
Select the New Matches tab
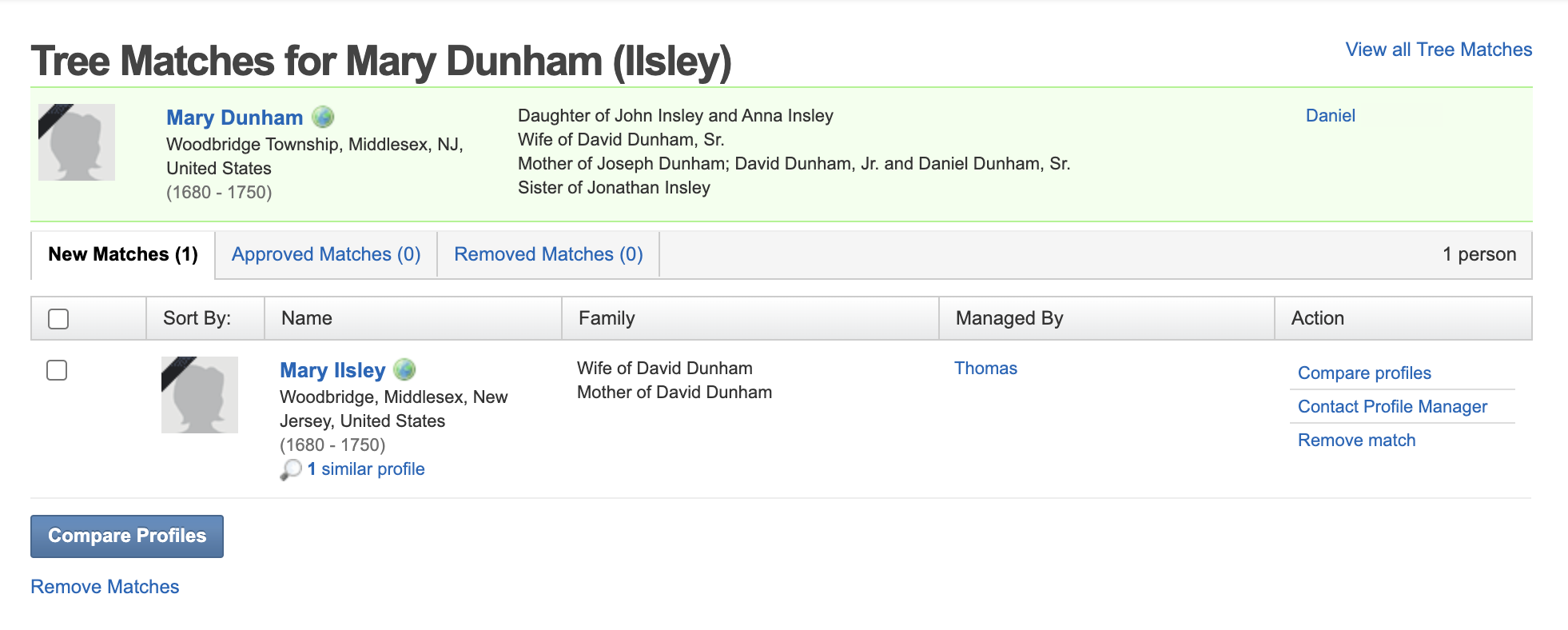(123, 254)
